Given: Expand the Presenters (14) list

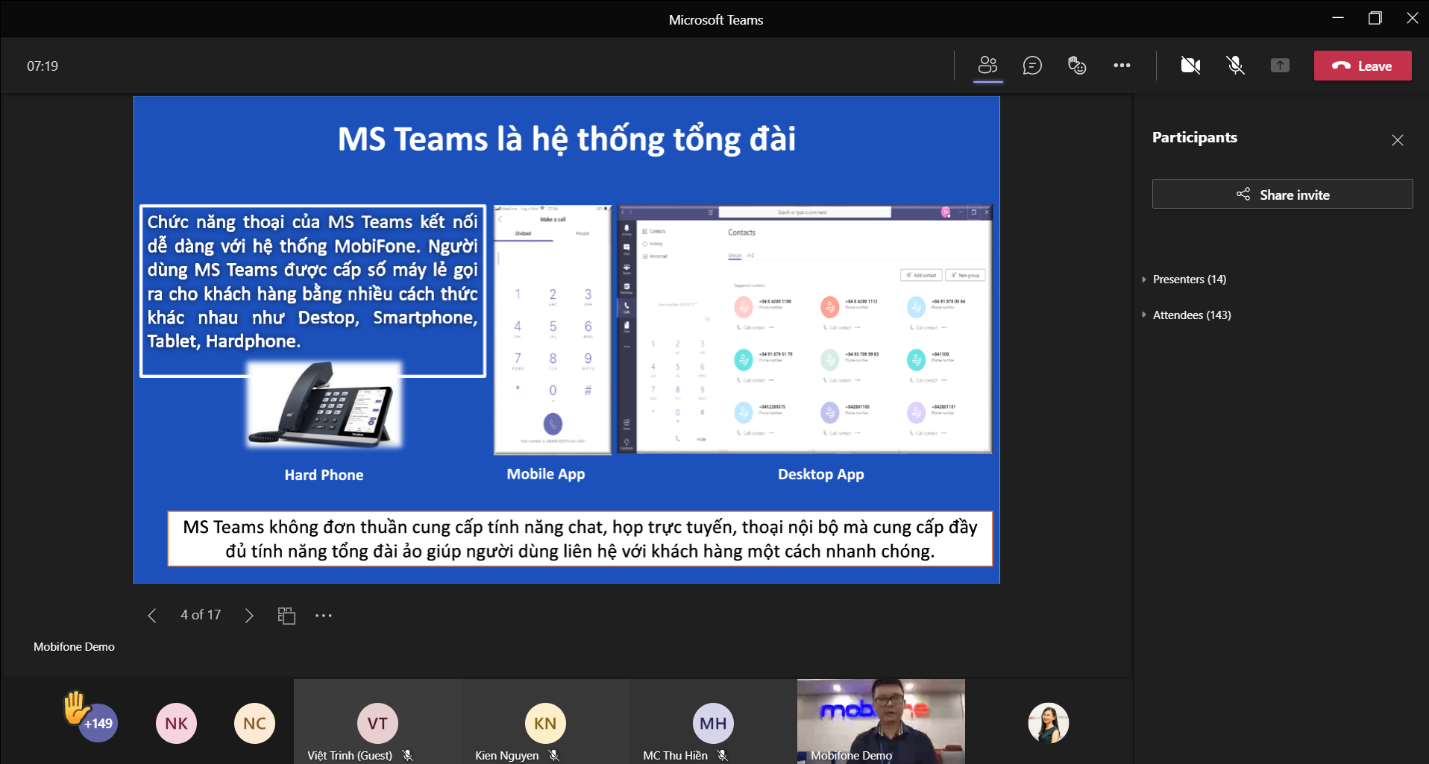Looking at the screenshot, I should [x=1184, y=279].
